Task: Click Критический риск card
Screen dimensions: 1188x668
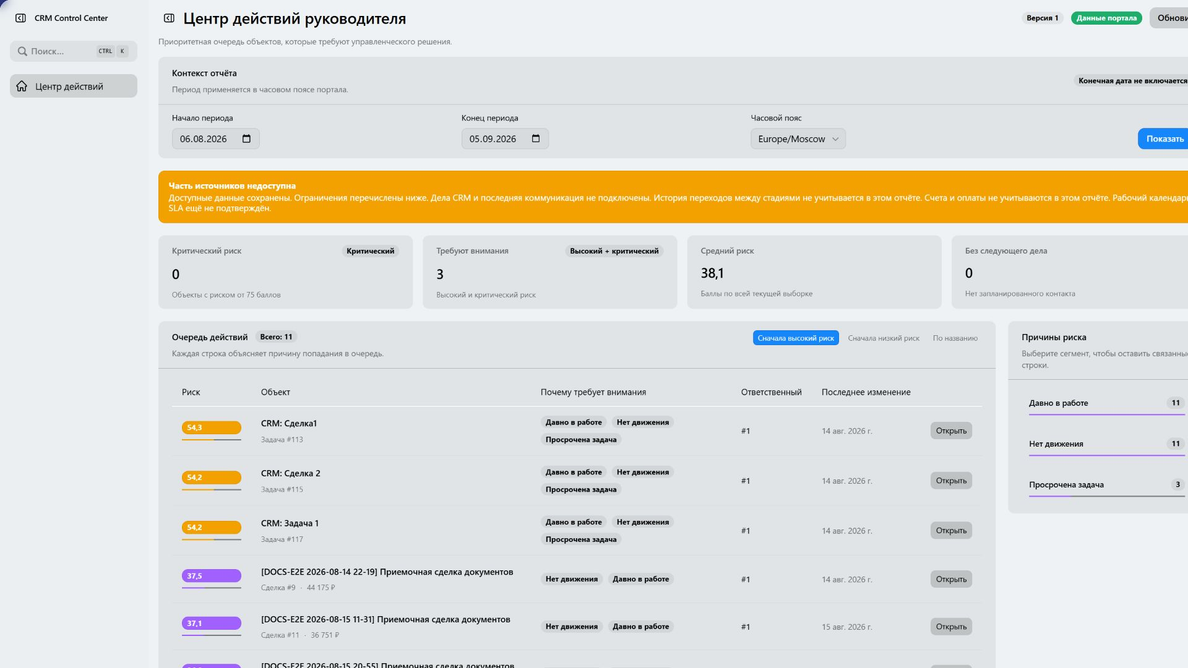Action: (286, 272)
